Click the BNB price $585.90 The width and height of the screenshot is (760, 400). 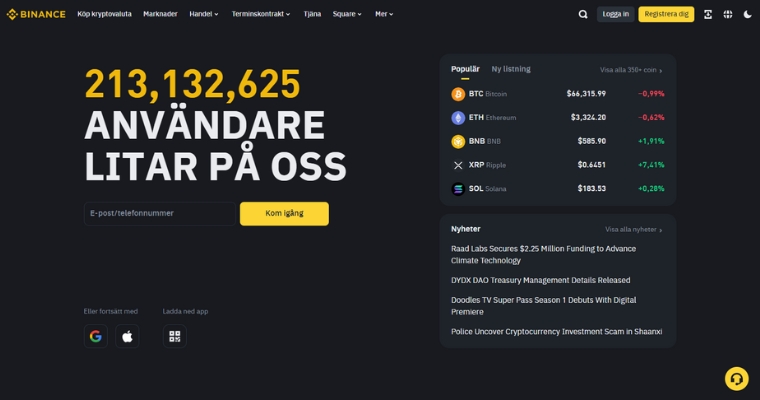591,141
